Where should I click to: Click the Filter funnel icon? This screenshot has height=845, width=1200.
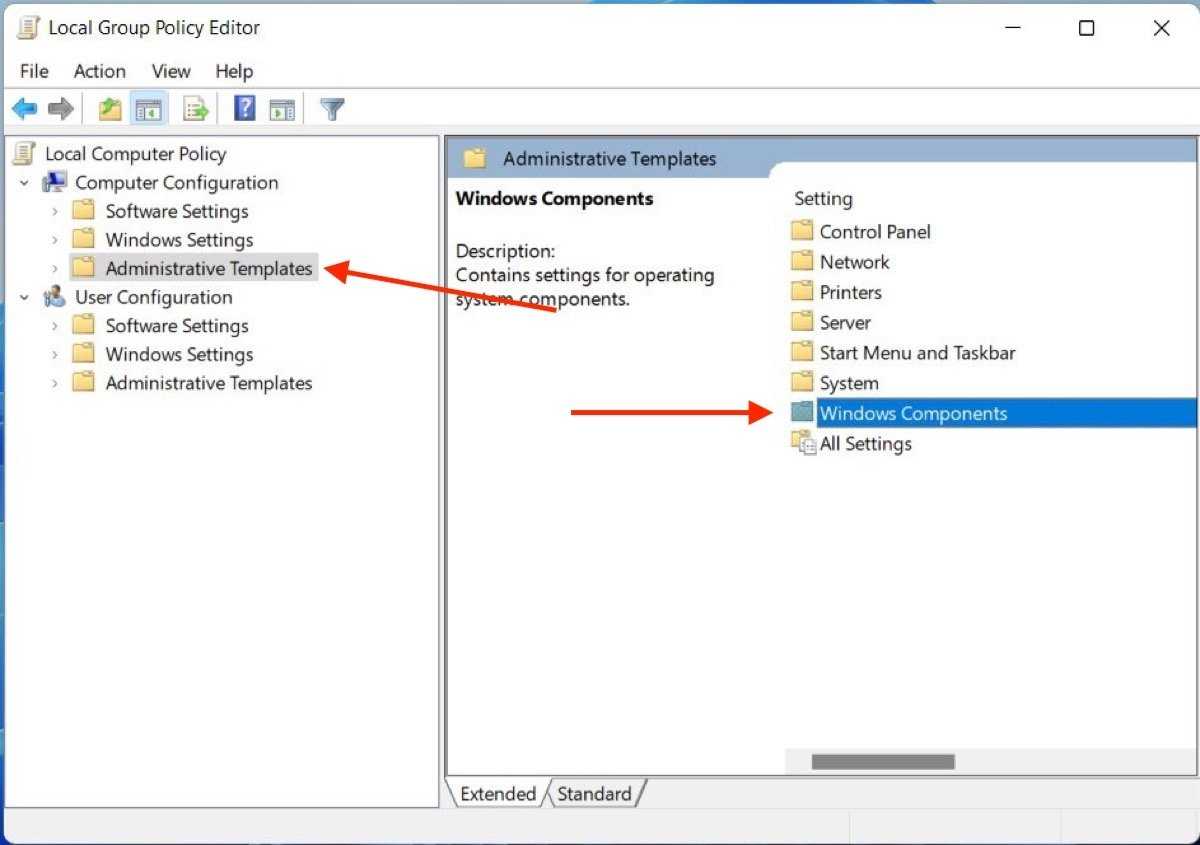tap(332, 109)
